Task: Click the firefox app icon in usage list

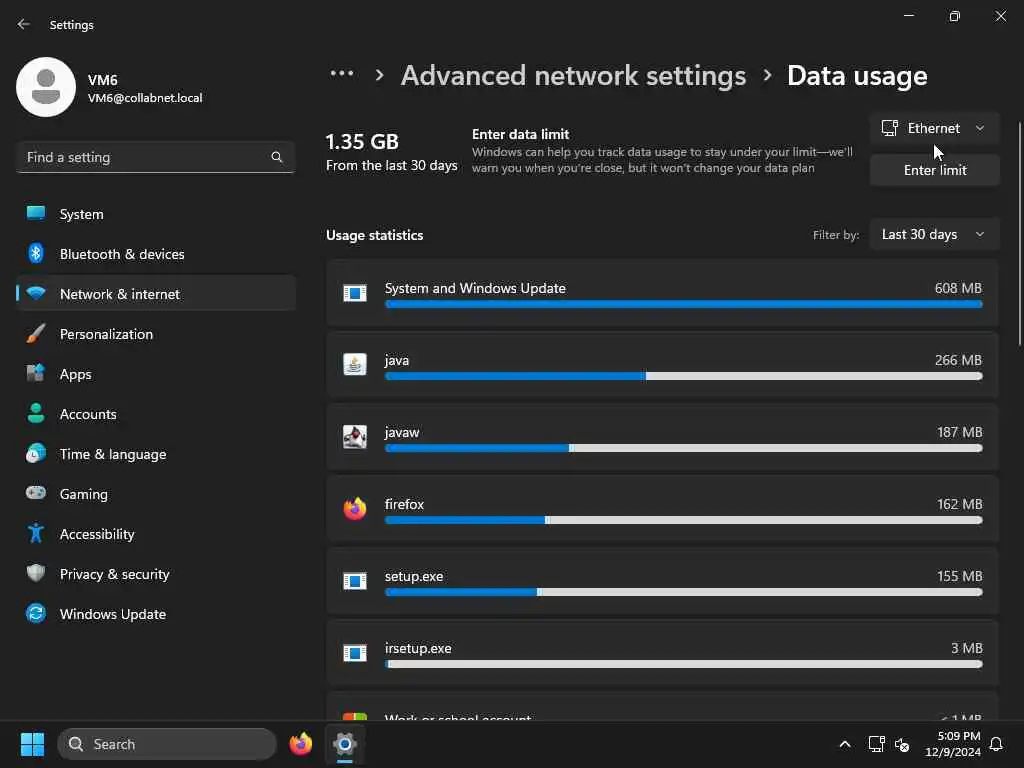Action: click(x=355, y=509)
